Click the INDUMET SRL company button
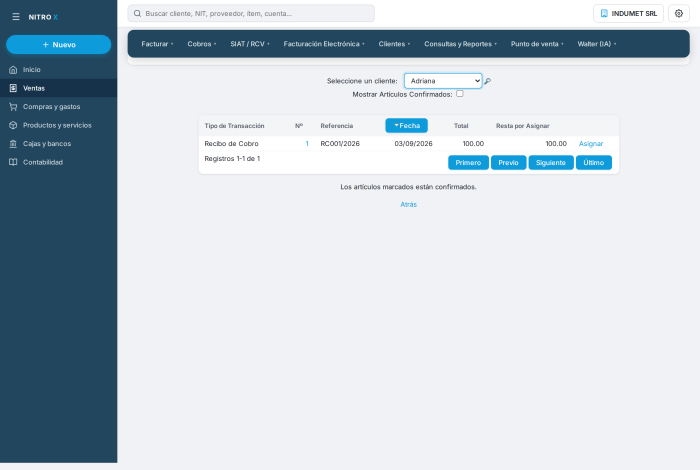Viewport: 700px width, 470px height. pos(629,13)
